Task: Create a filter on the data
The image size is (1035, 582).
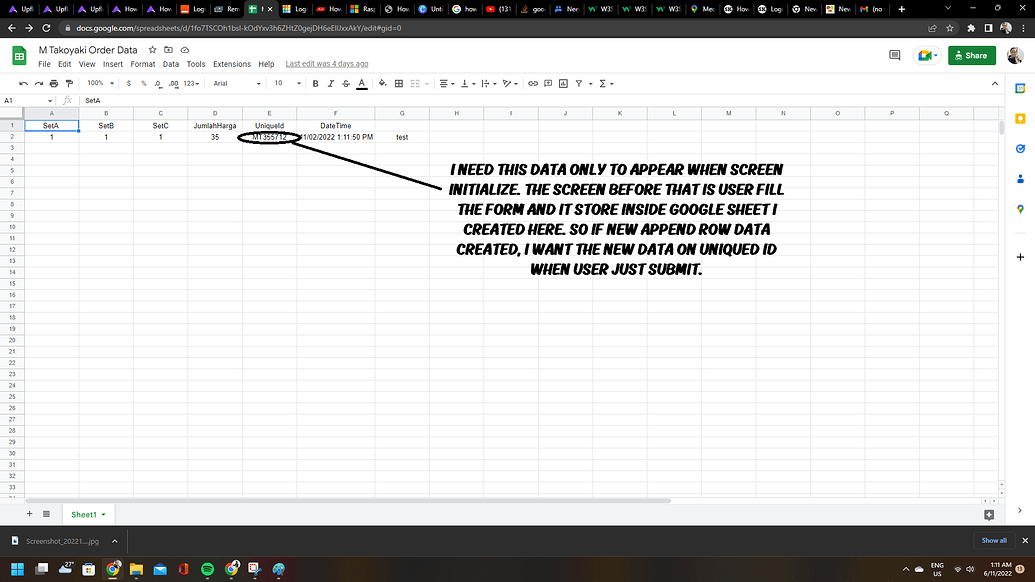Action: (x=578, y=84)
